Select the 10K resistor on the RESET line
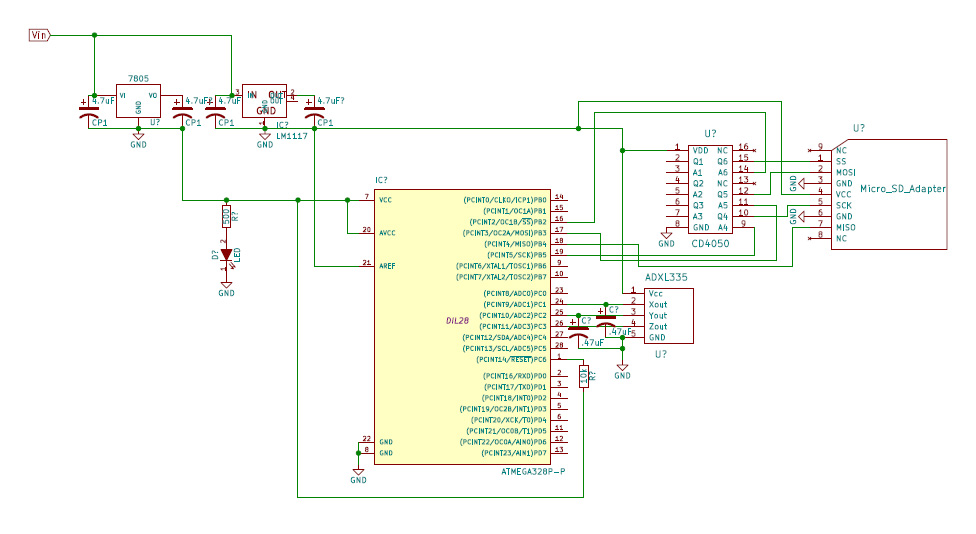 point(583,376)
